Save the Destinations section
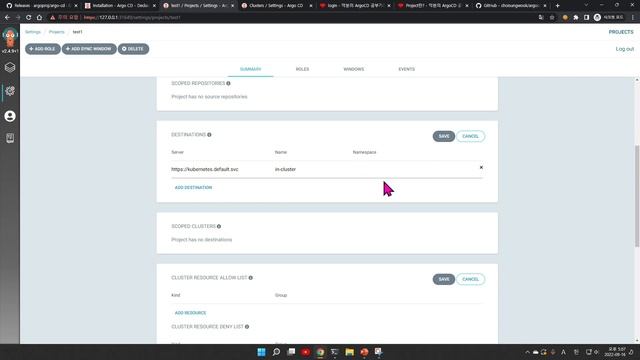 [444, 136]
